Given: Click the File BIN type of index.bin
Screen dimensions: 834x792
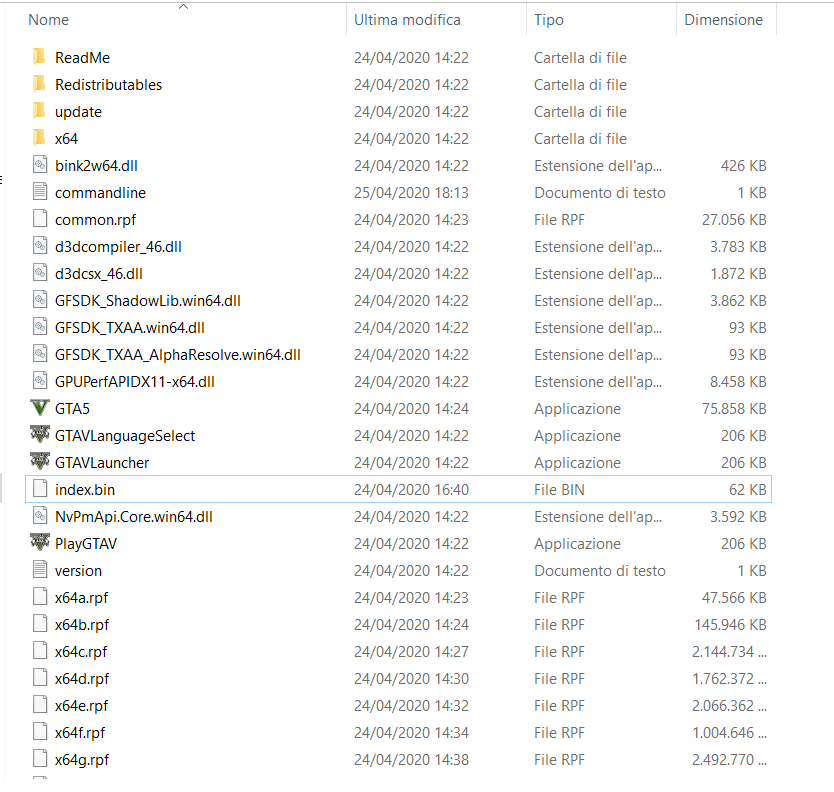Looking at the screenshot, I should 559,489.
